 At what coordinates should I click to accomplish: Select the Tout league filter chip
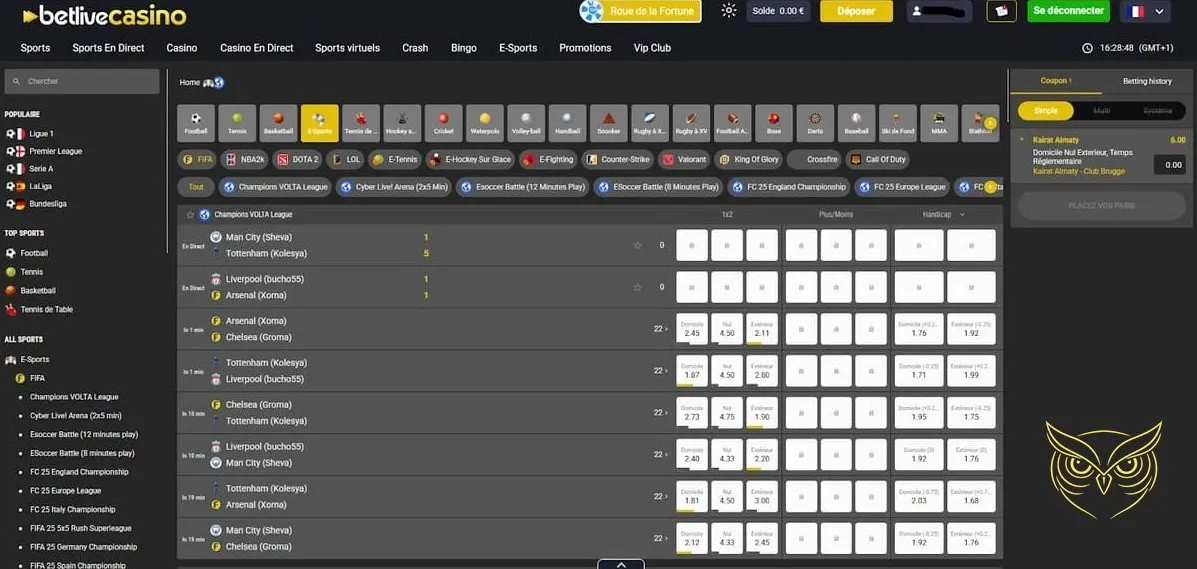(196, 187)
